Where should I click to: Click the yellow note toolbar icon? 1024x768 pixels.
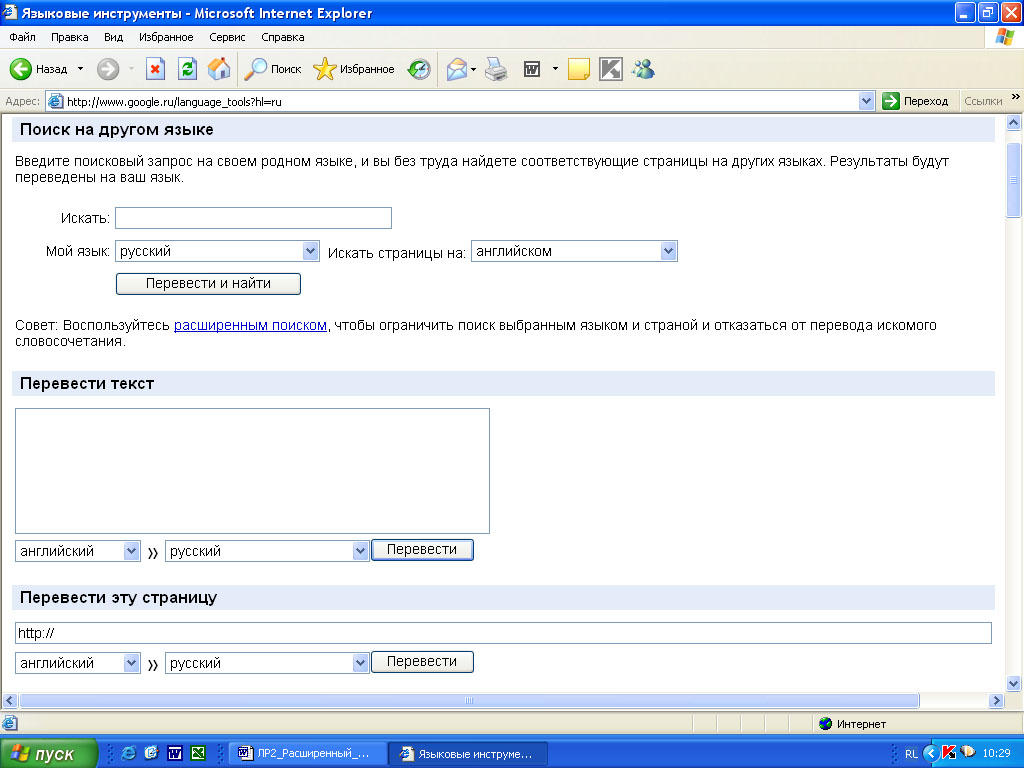(x=579, y=69)
